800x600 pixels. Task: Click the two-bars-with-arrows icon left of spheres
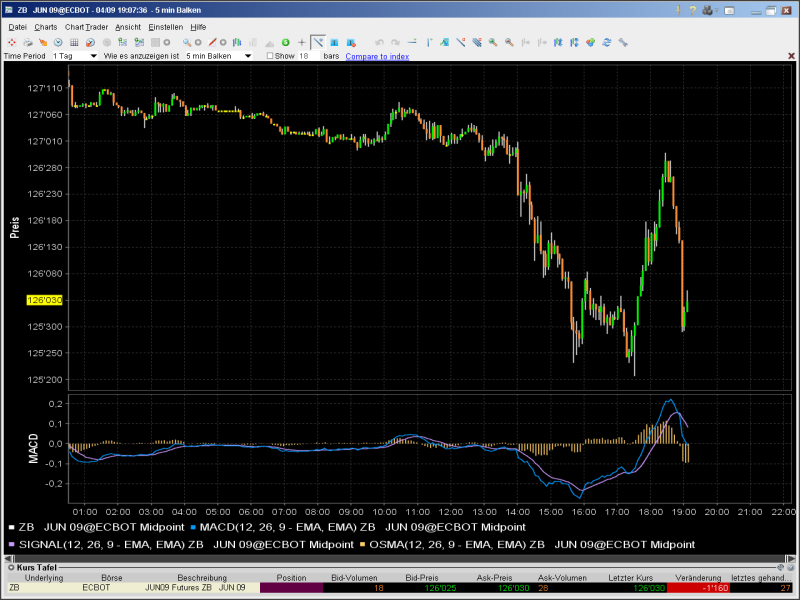574,42
